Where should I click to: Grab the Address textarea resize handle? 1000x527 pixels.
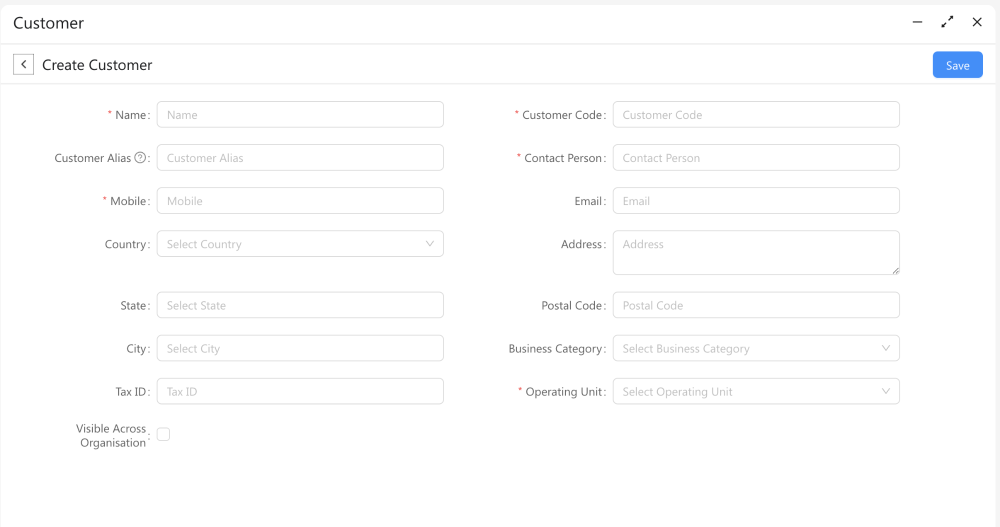click(895, 270)
